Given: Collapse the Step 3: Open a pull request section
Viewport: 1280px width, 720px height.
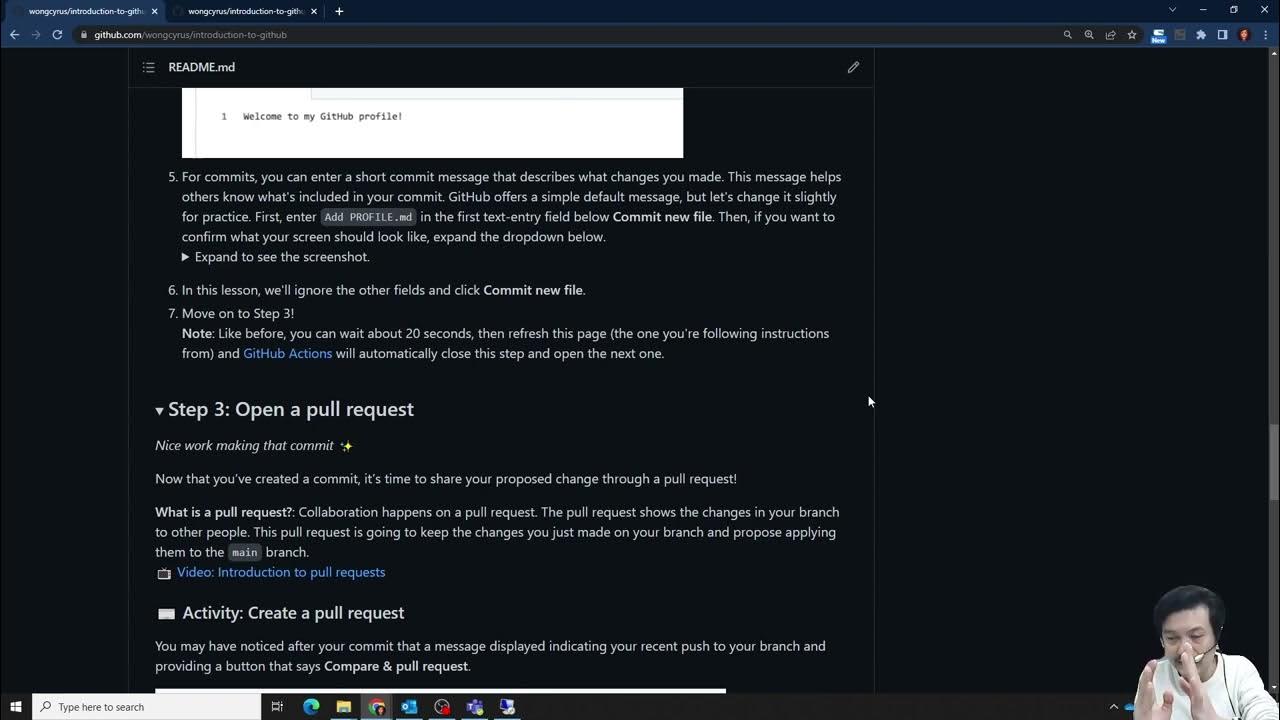Looking at the screenshot, I should 159,410.
